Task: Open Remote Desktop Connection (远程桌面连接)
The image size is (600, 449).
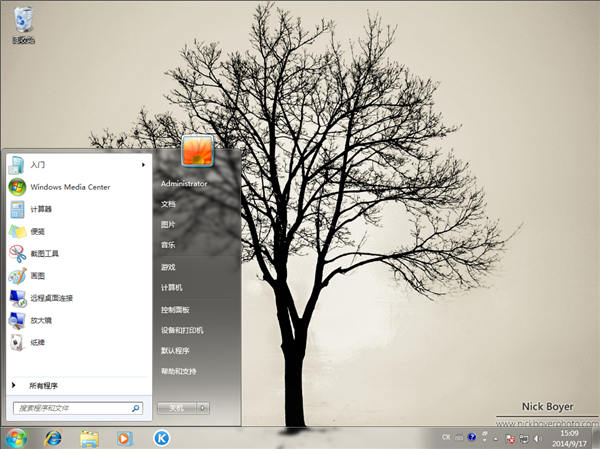Action: tap(50, 298)
